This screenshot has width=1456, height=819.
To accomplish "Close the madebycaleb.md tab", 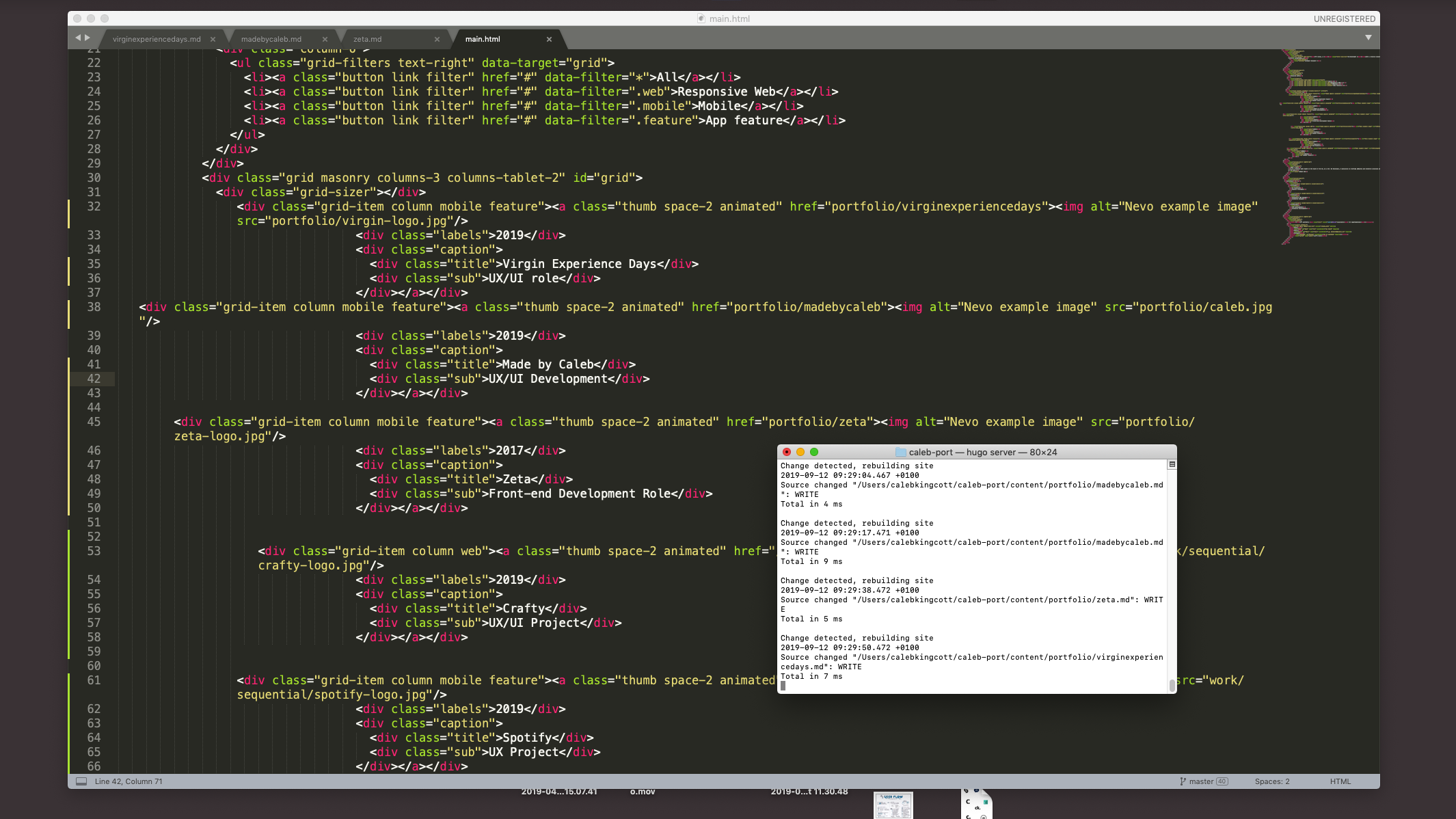I will click(x=325, y=40).
